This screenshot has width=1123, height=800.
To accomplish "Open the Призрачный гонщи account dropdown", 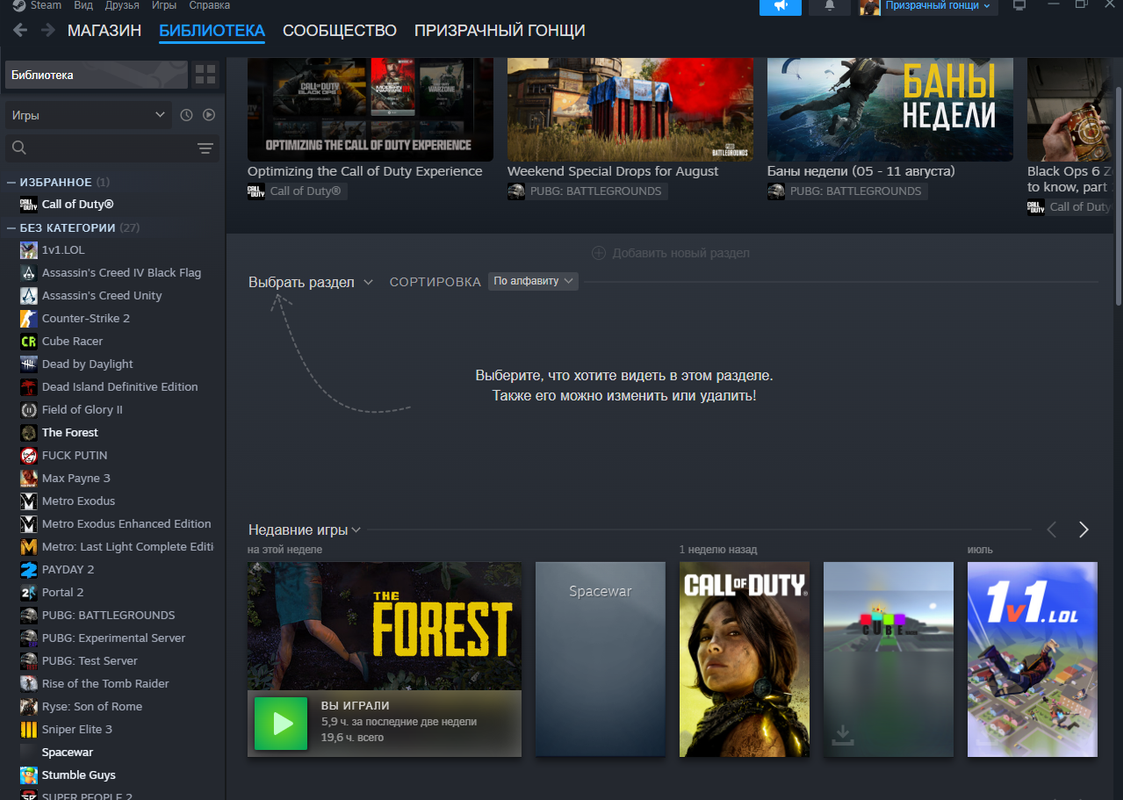I will click(938, 6).
